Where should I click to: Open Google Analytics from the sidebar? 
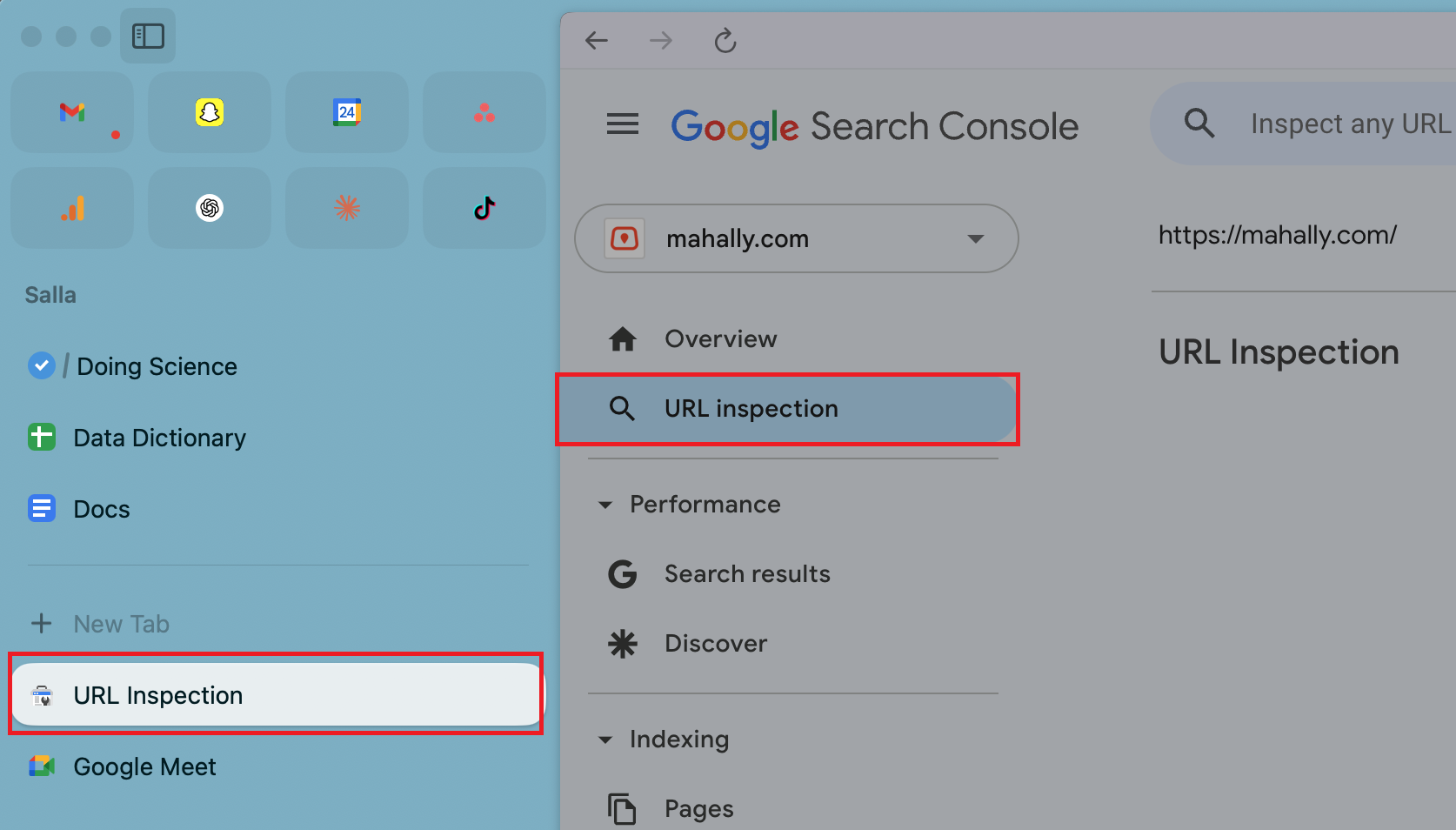(x=72, y=208)
